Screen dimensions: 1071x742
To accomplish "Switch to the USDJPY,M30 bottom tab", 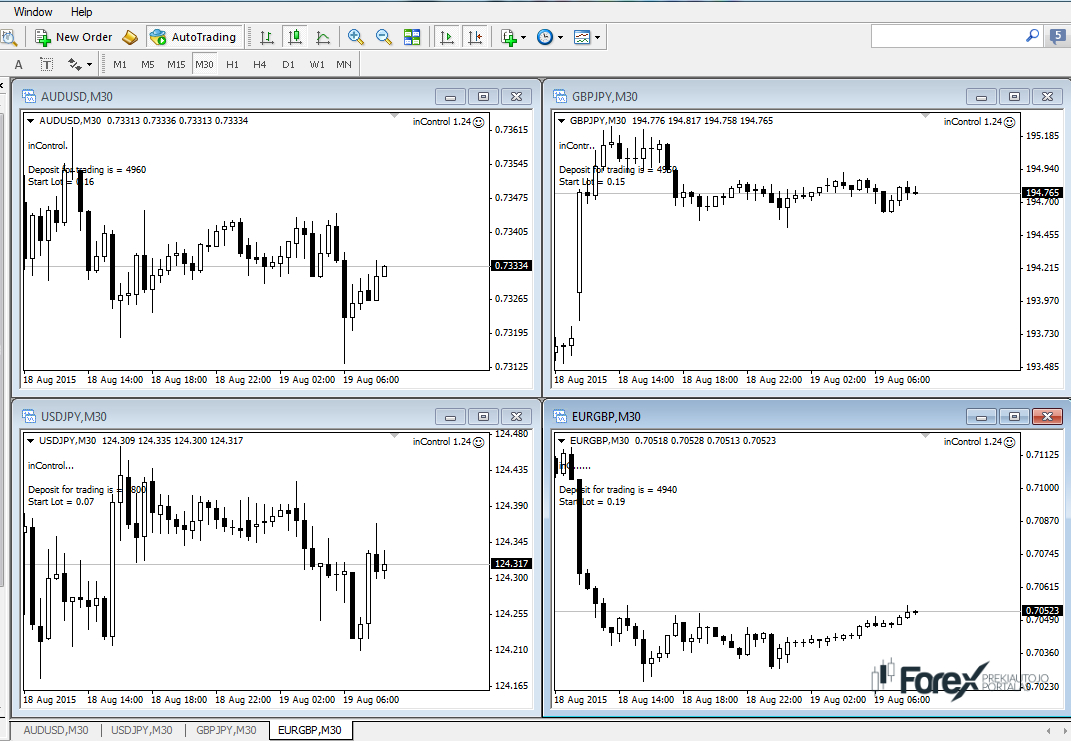I will coord(141,730).
